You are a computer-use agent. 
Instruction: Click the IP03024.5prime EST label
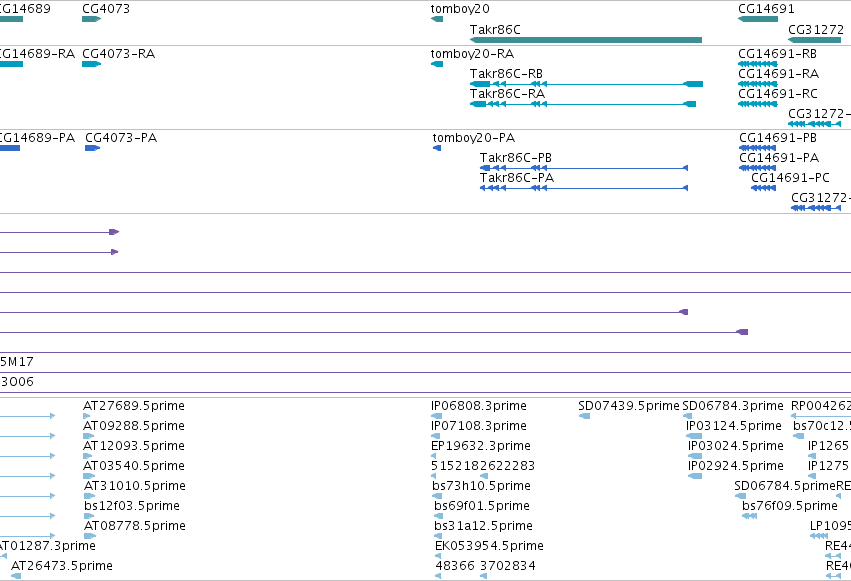click(x=736, y=446)
